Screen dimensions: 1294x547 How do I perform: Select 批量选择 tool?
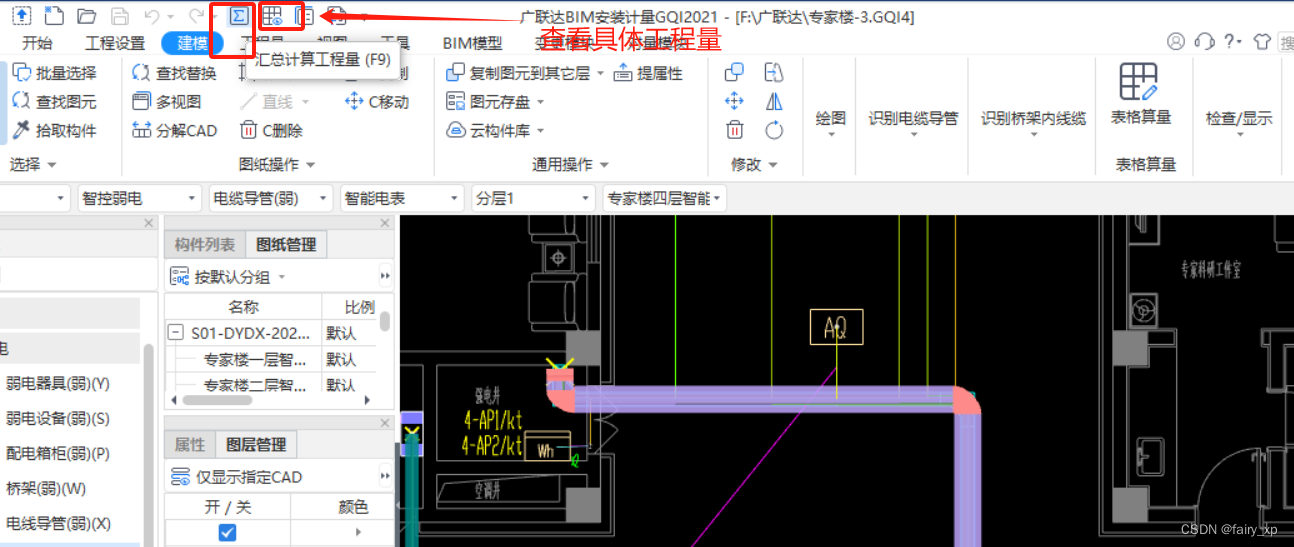pos(55,73)
